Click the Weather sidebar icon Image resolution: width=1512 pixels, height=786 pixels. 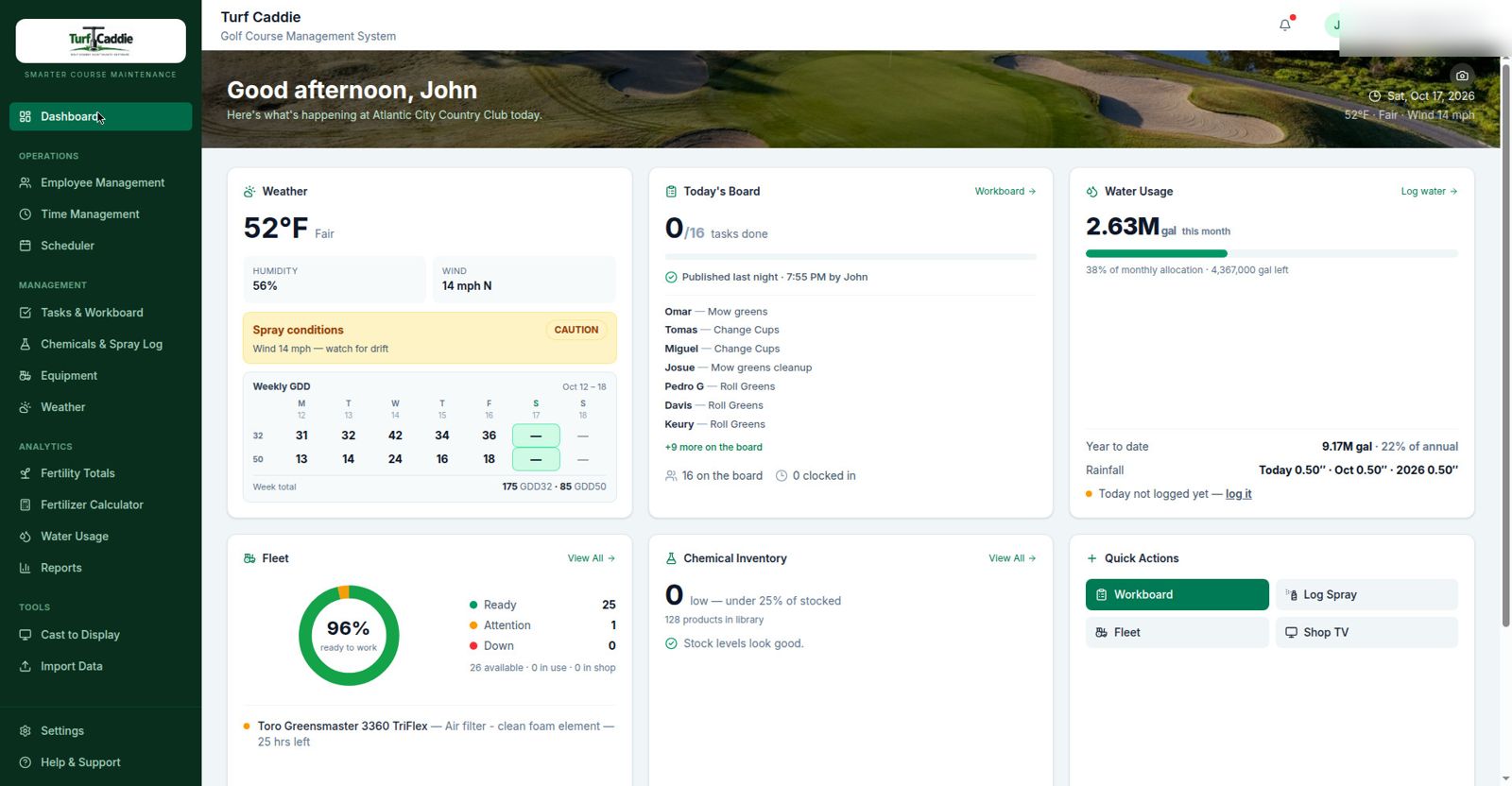coord(26,407)
